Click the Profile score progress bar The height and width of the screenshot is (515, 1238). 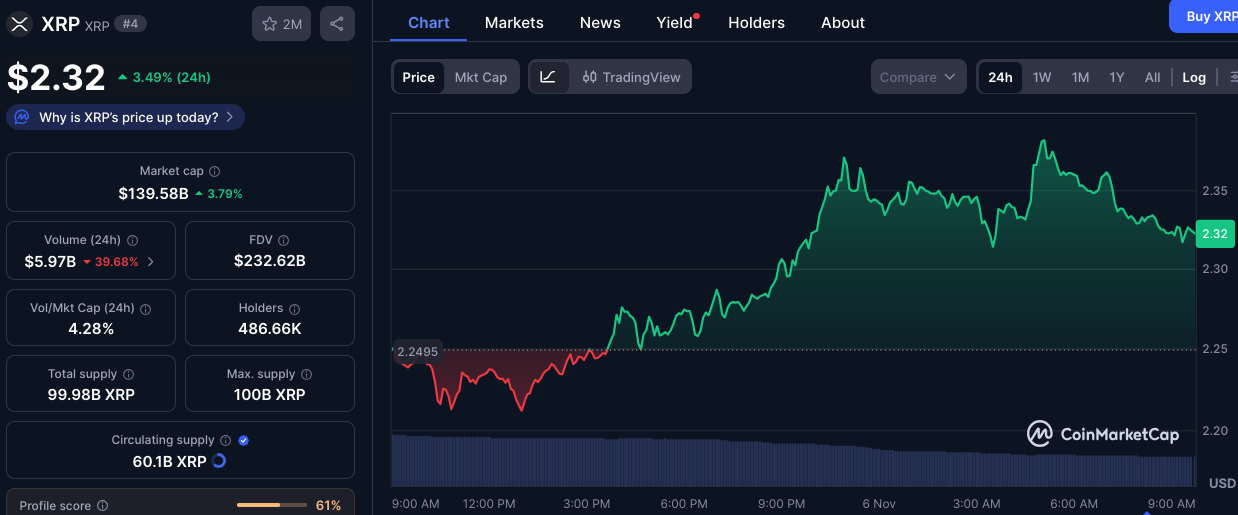point(272,506)
